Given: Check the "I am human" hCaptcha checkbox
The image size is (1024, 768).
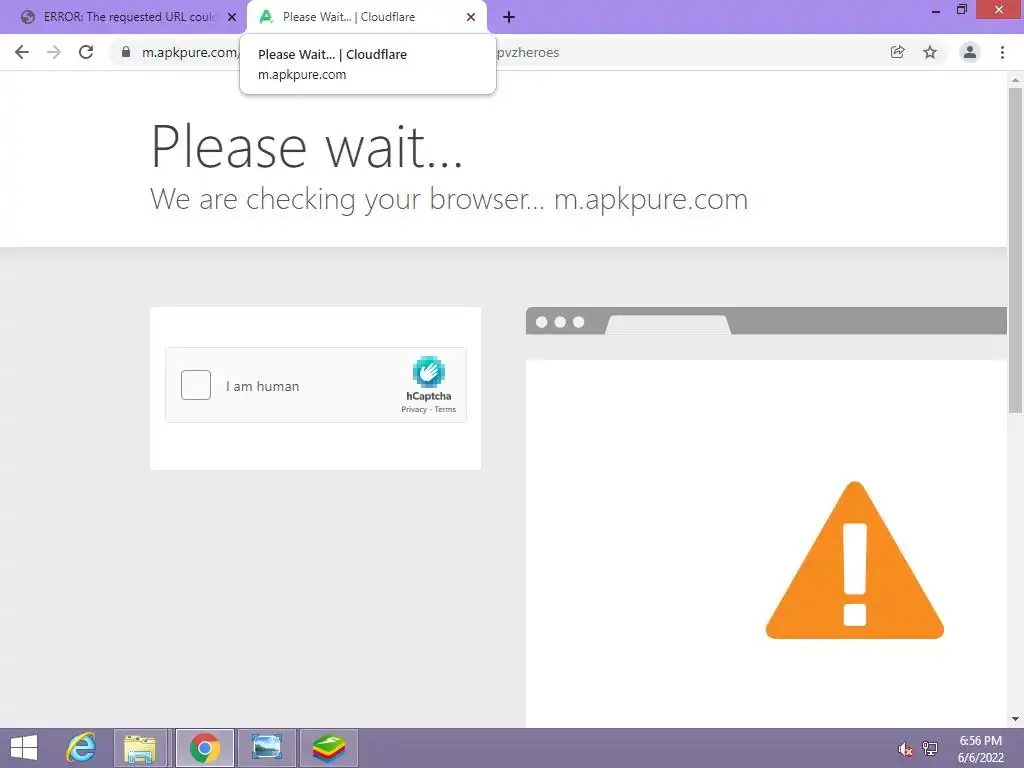Looking at the screenshot, I should (x=196, y=385).
